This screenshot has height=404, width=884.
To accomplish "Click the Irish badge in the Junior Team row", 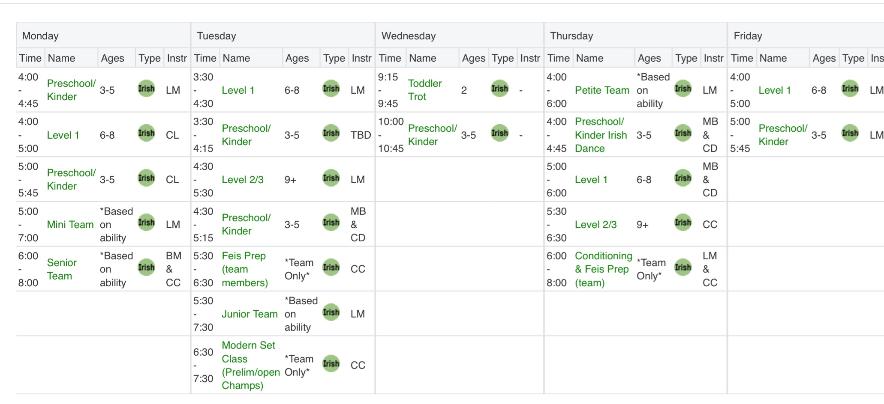I will tap(331, 312).
